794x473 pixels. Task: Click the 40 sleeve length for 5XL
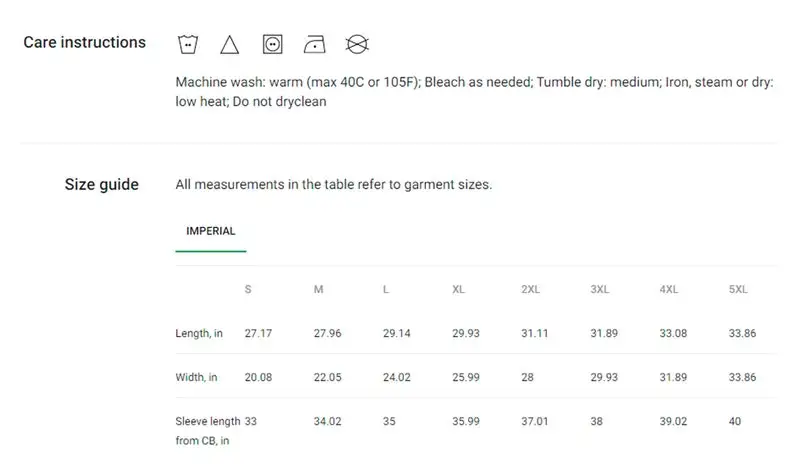pos(735,421)
